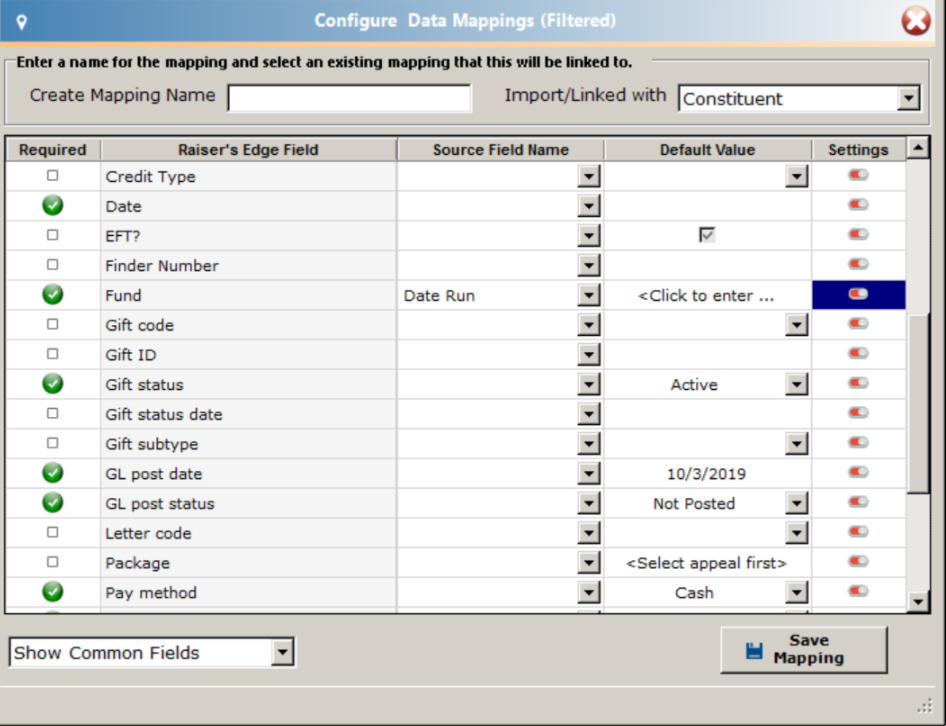Check the Required box for EFT?
Screen dimensions: 946x726
click(53, 235)
